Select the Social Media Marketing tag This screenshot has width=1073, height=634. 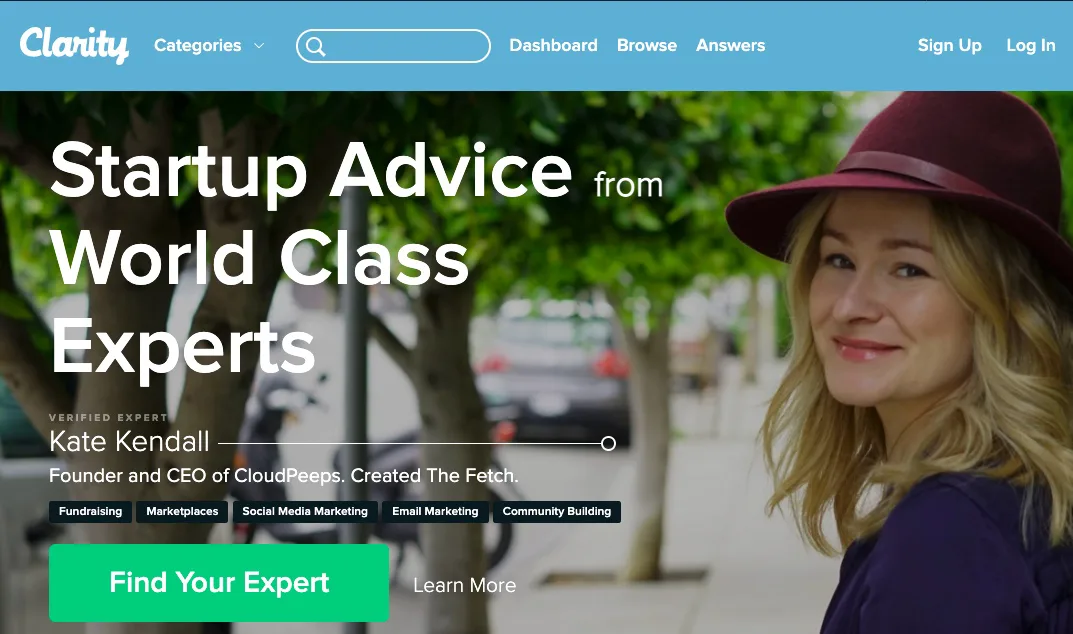coord(305,511)
